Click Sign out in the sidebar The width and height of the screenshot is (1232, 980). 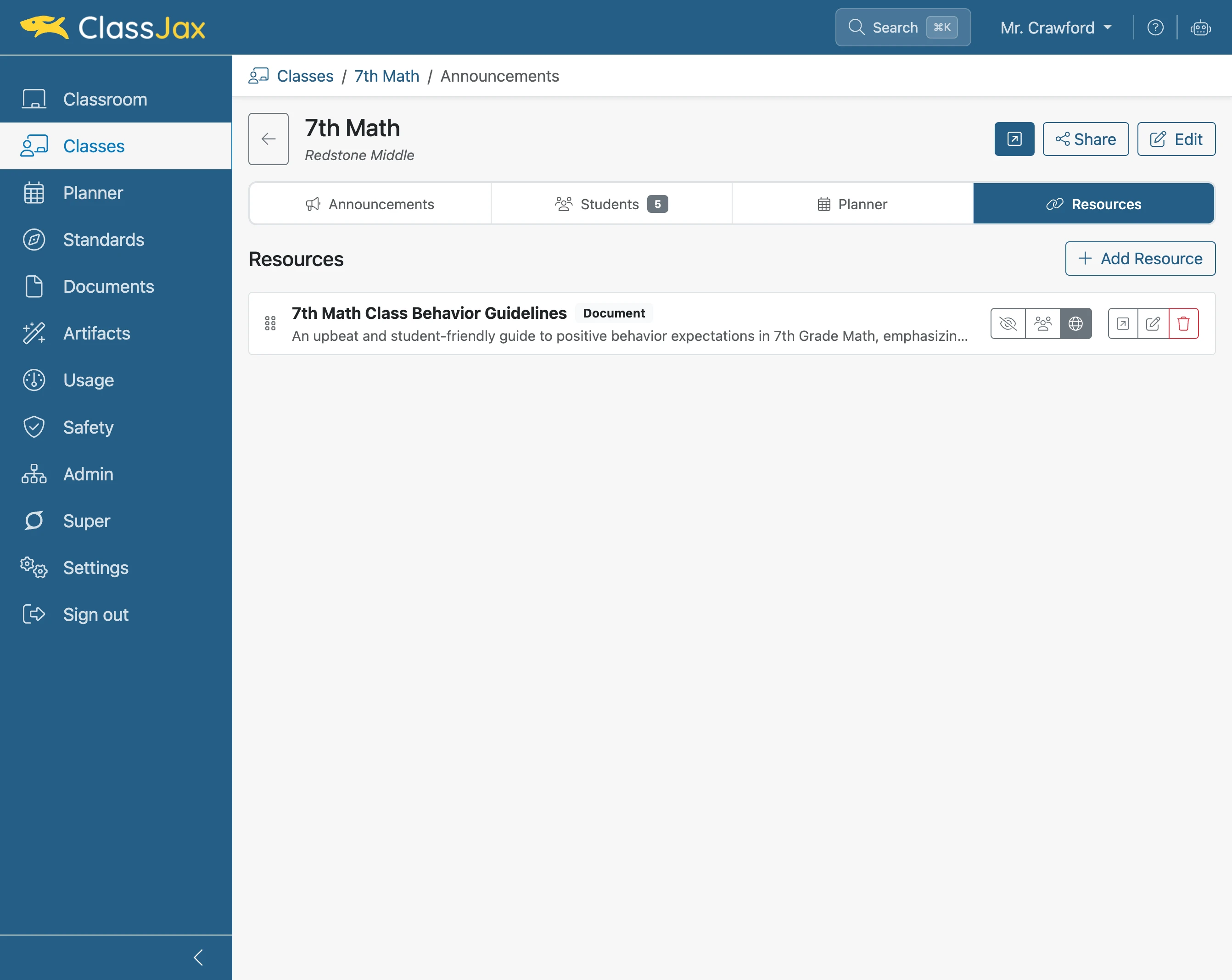coord(116,614)
